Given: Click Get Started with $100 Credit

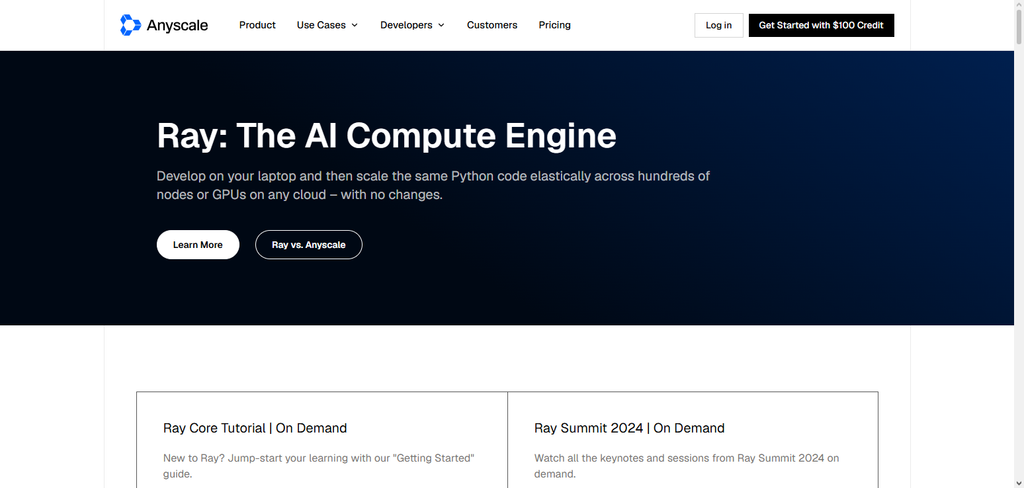Looking at the screenshot, I should pos(821,25).
